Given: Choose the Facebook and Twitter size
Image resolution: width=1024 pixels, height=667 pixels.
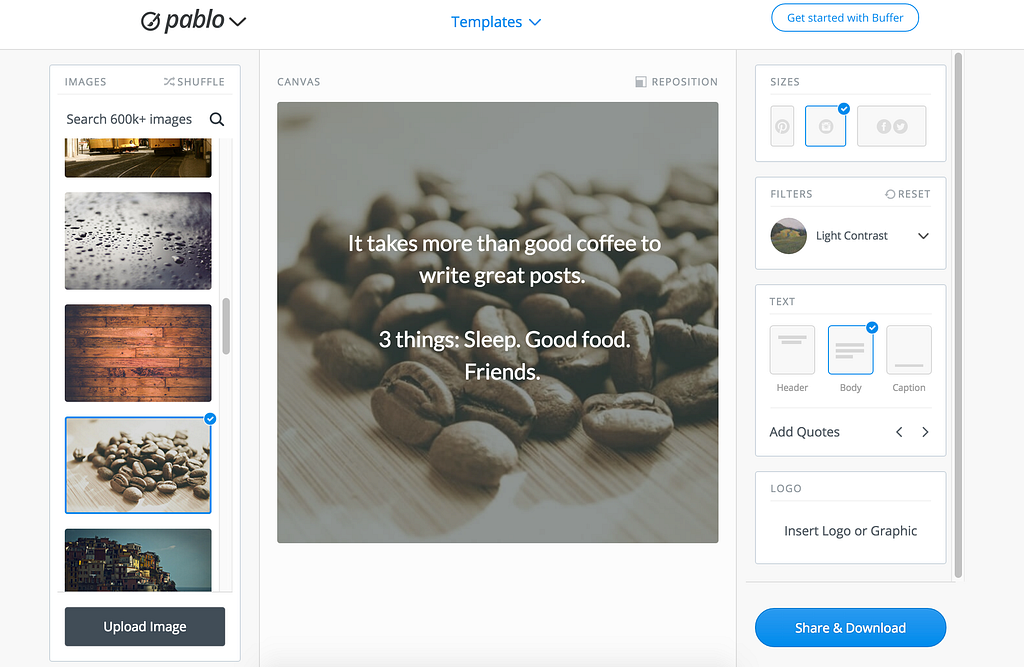Looking at the screenshot, I should coord(891,126).
